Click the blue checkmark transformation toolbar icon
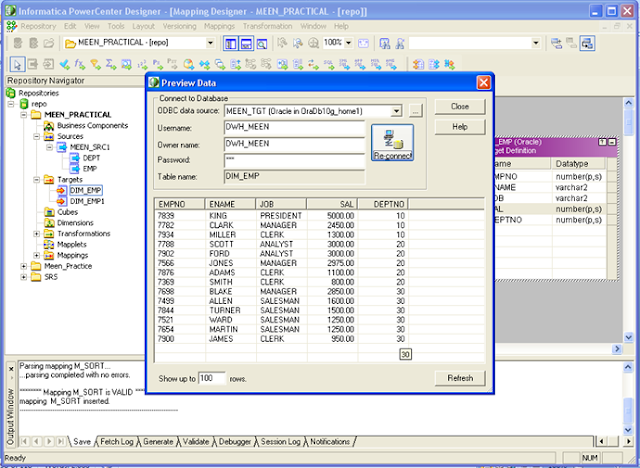This screenshot has width=640, height=468. click(x=64, y=64)
